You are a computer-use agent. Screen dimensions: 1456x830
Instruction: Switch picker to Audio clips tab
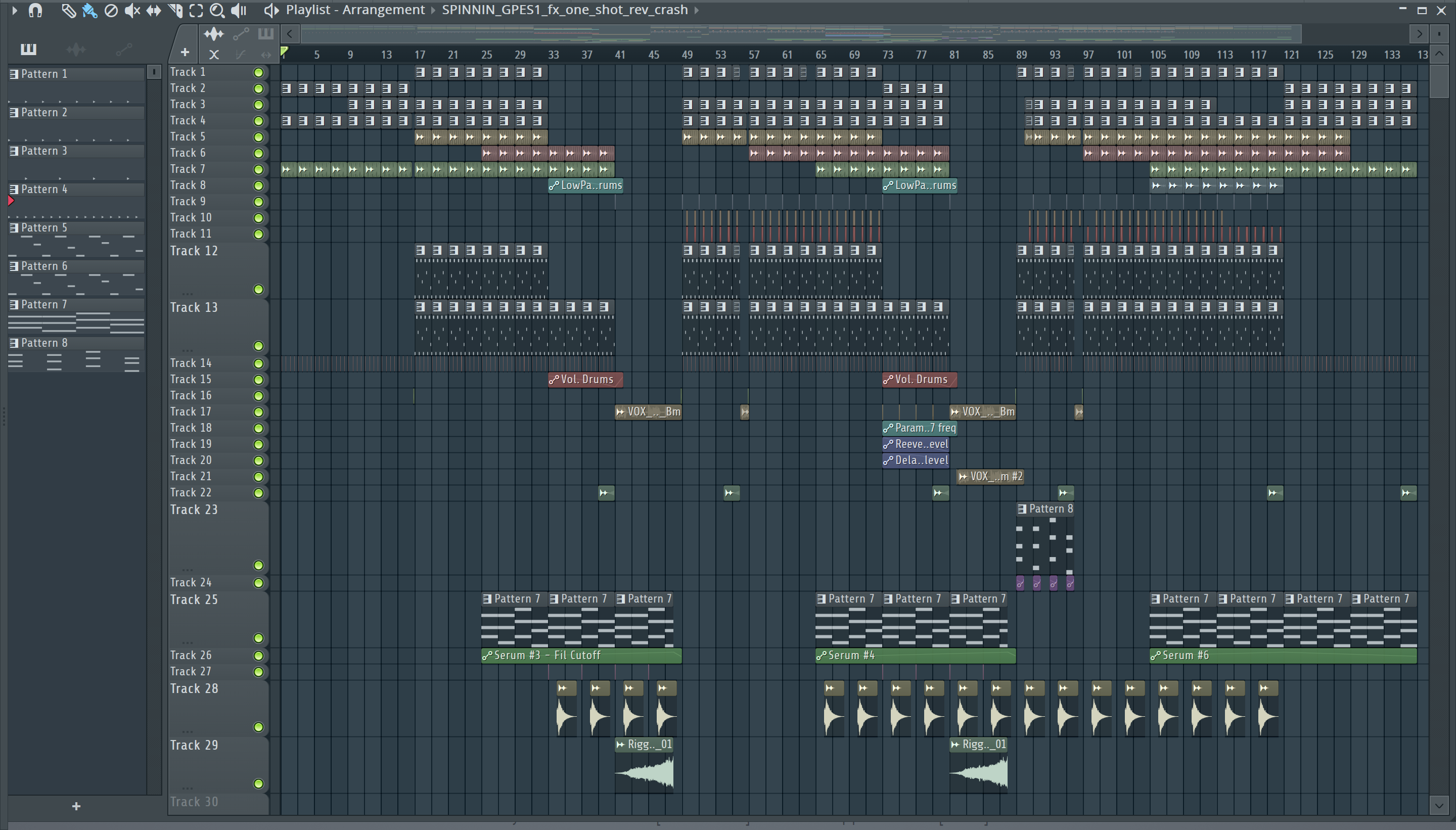[x=76, y=50]
